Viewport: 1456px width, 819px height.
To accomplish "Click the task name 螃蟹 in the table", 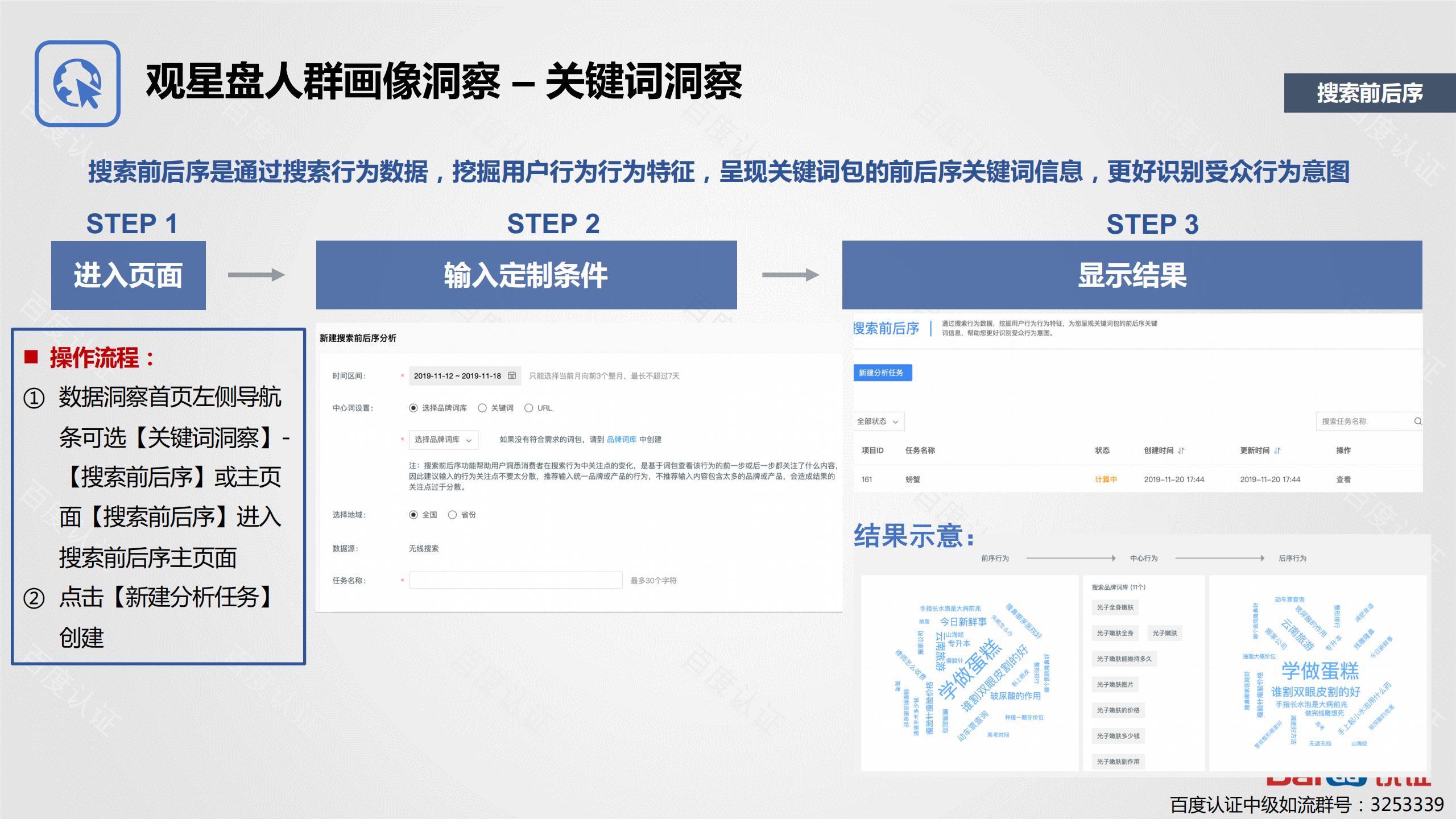I will (x=913, y=479).
